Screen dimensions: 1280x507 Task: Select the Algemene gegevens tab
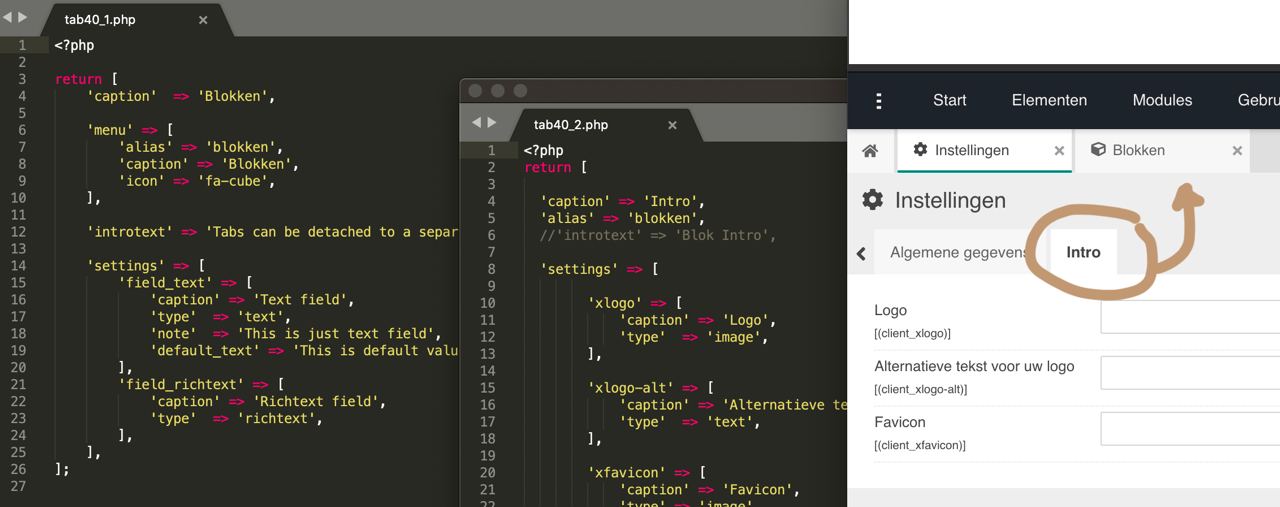[x=958, y=252]
